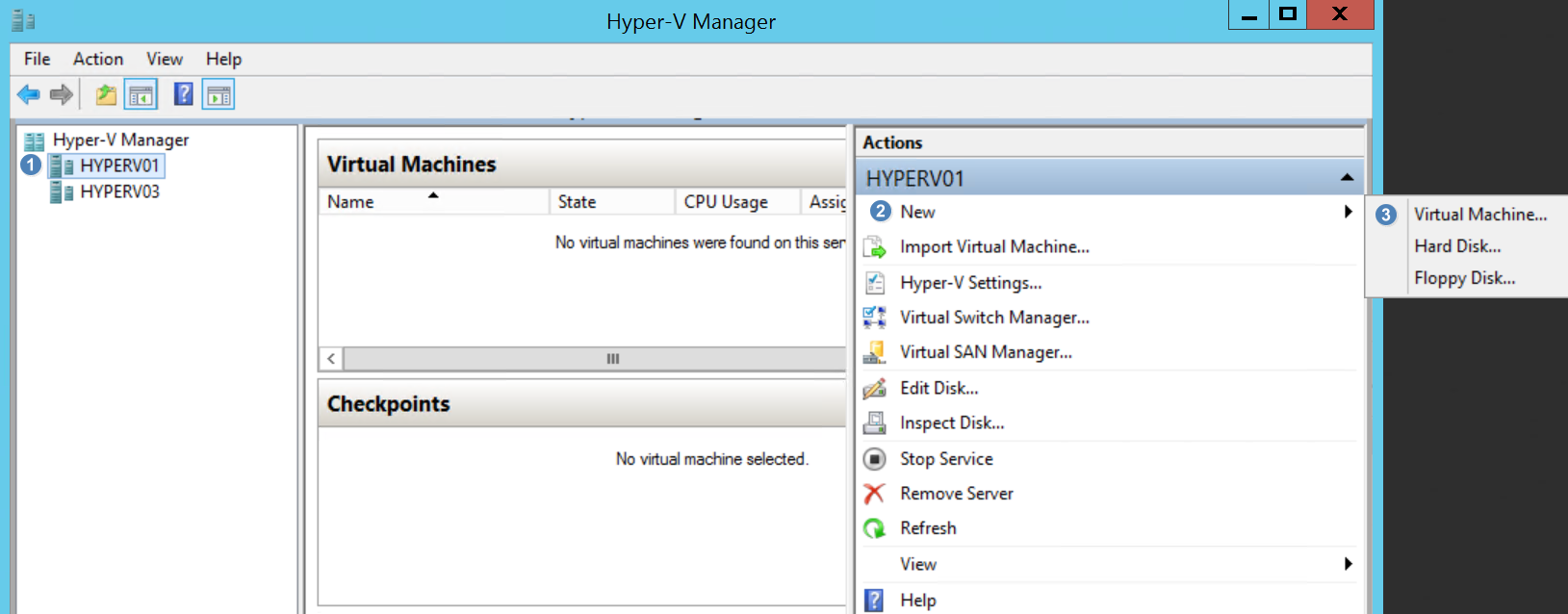1568x614 pixels.
Task: Collapse the HYPERV01 actions section arrow
Action: [1347, 178]
